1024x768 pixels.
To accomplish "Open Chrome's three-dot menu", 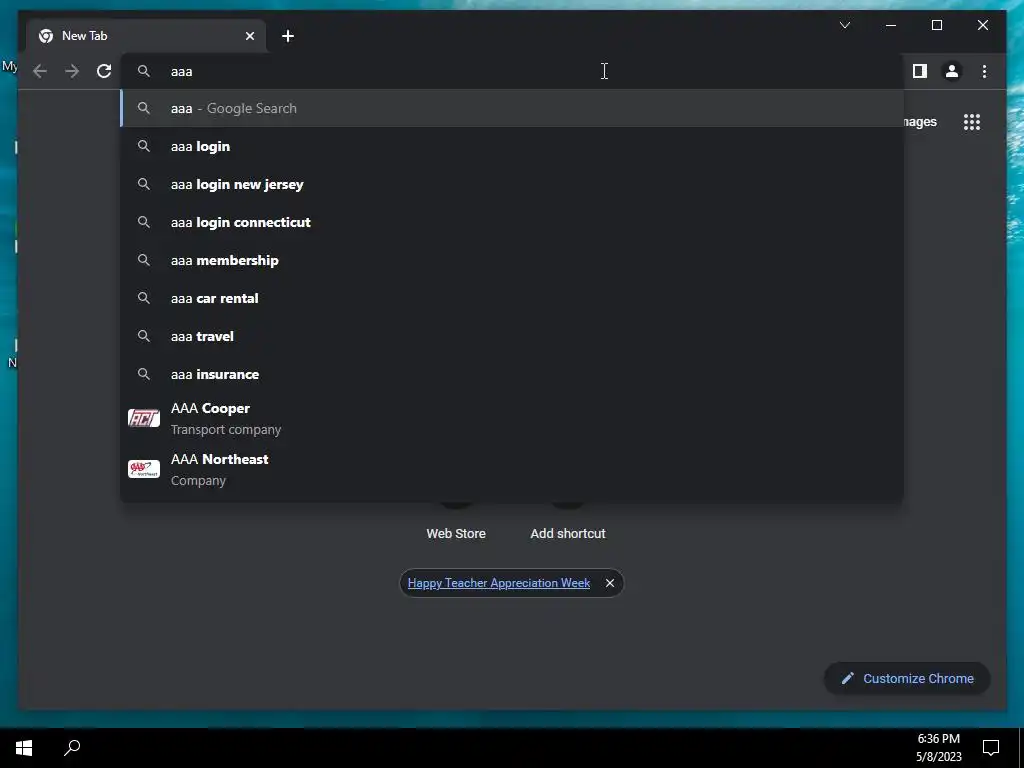I will [x=984, y=71].
